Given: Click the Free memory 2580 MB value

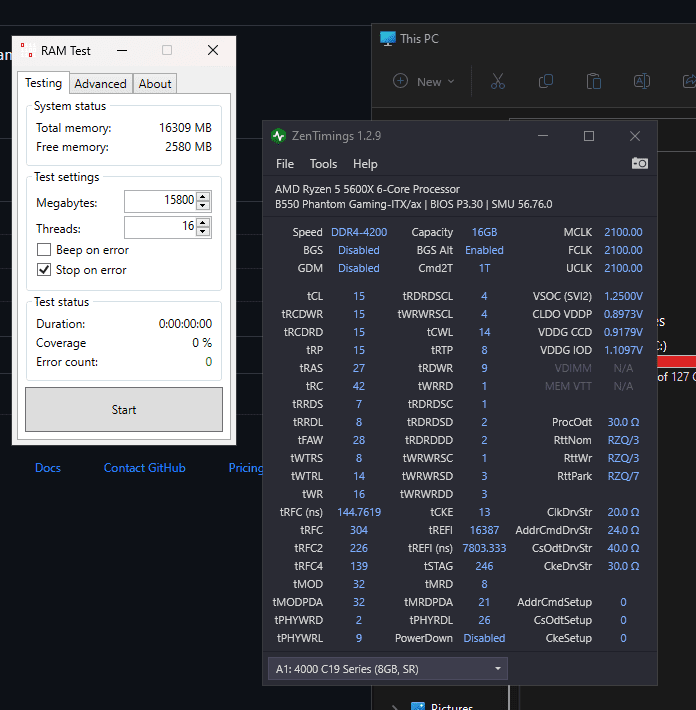Looking at the screenshot, I should (x=188, y=147).
